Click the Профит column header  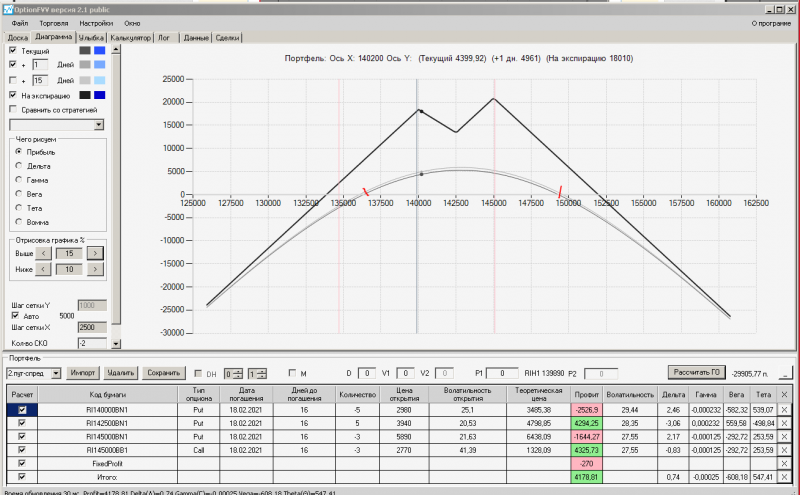(587, 394)
